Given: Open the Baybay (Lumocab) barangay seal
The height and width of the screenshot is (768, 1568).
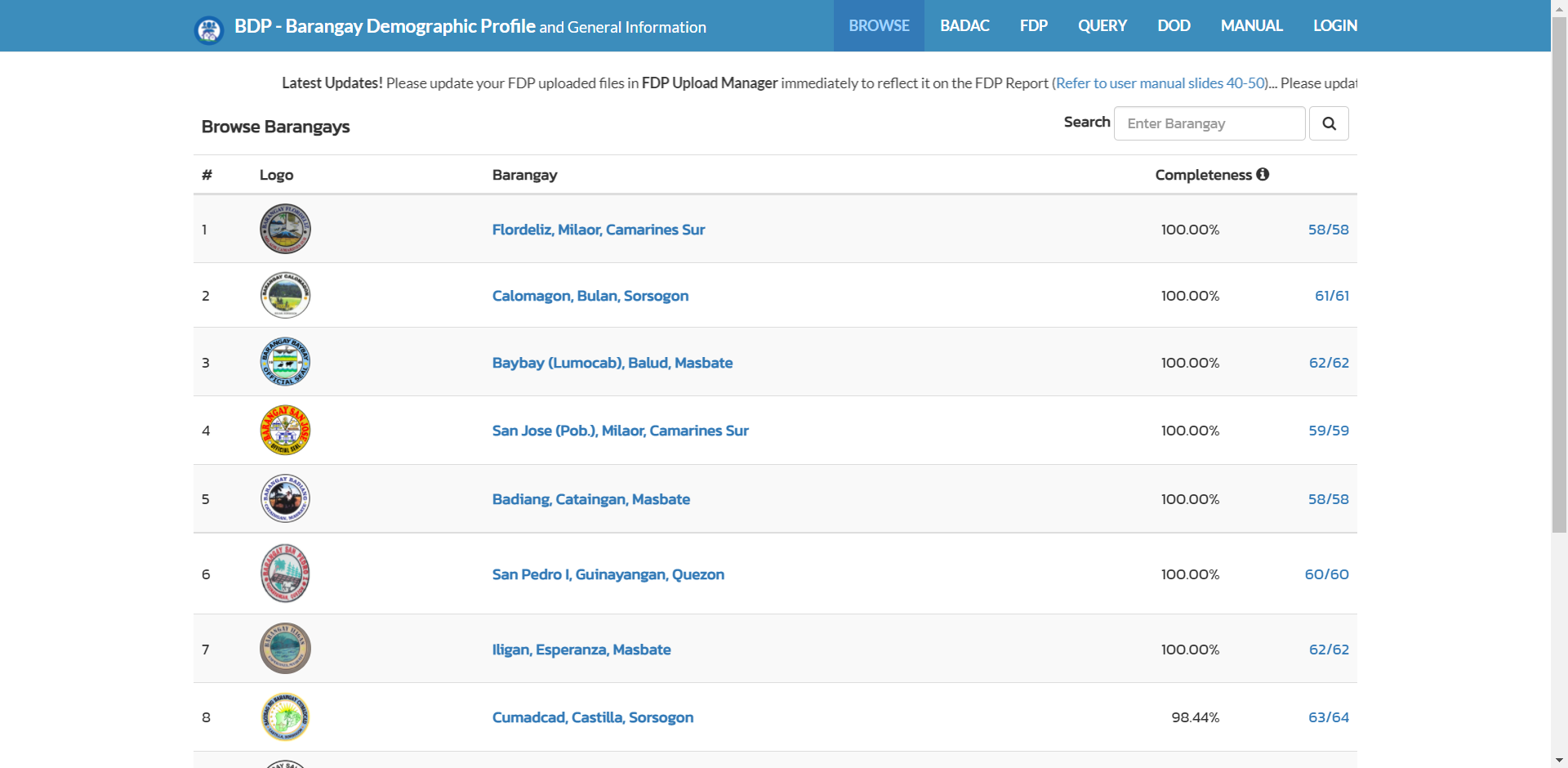Looking at the screenshot, I should (x=285, y=362).
